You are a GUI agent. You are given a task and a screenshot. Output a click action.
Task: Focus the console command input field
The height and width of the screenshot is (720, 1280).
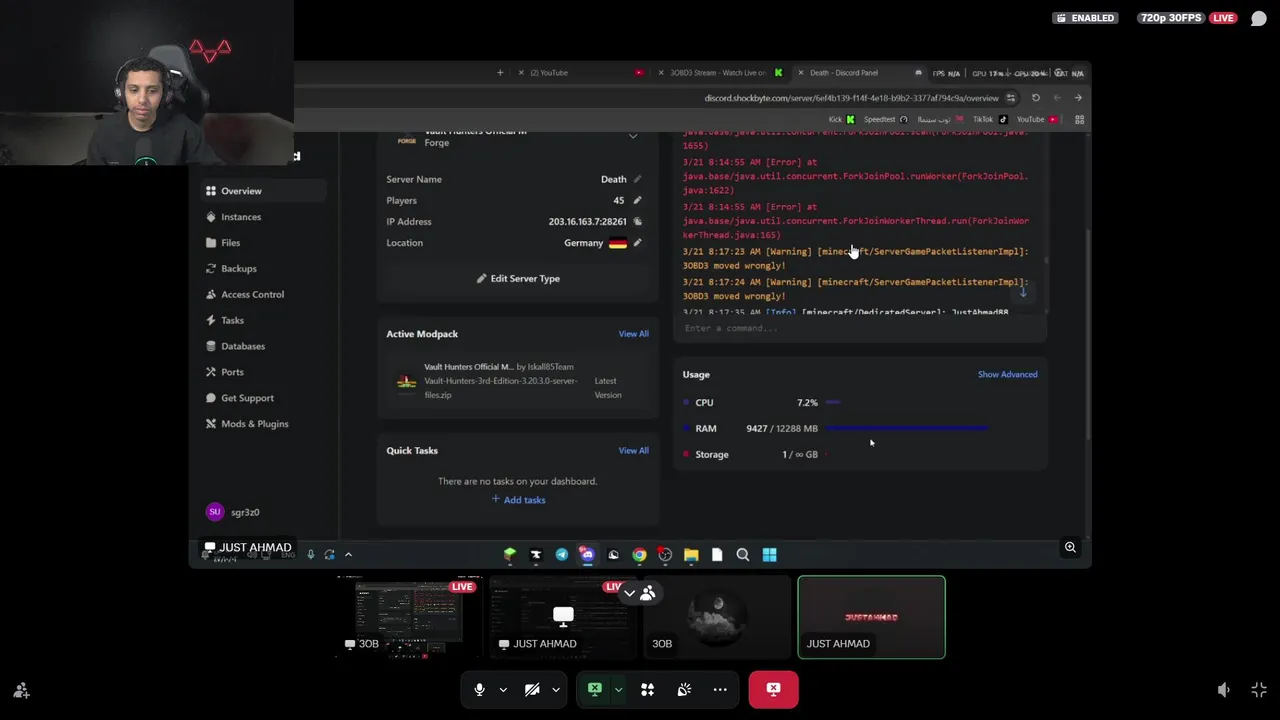click(860, 329)
